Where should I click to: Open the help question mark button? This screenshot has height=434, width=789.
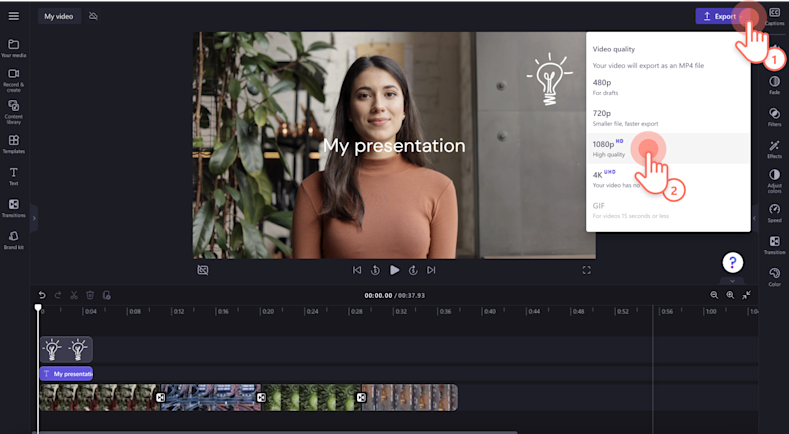(733, 262)
